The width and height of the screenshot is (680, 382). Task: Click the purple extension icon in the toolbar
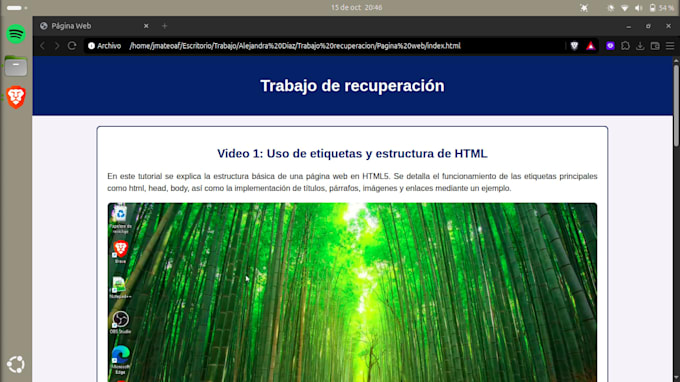click(x=610, y=46)
